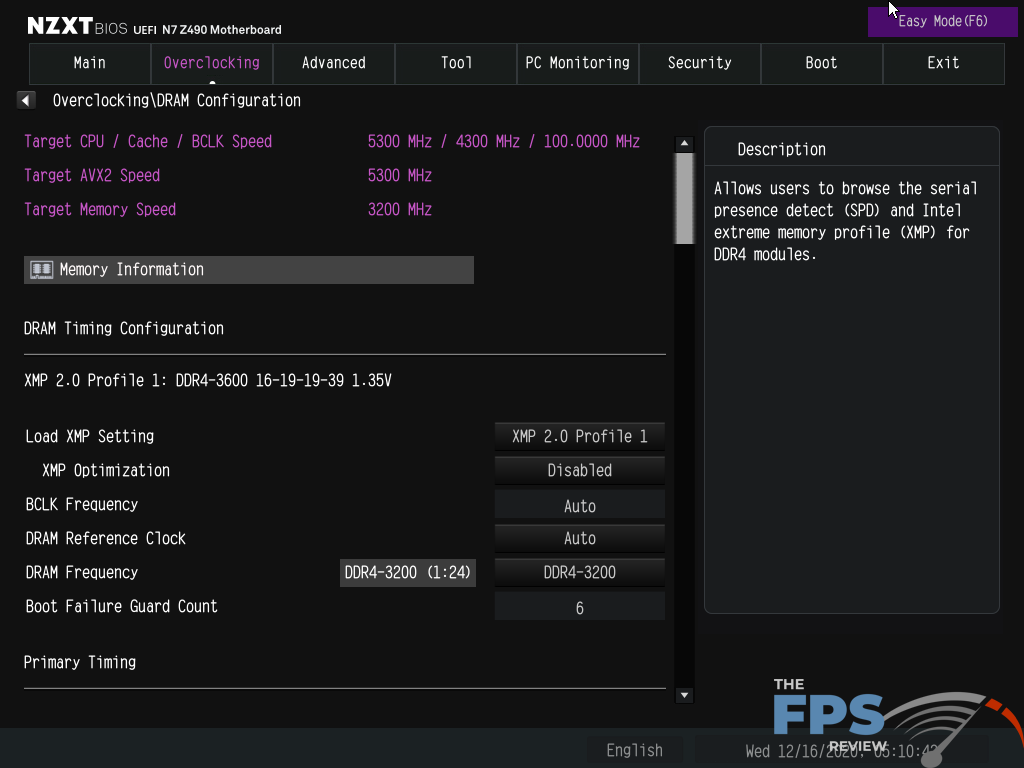Switch to Easy Mode (F6)

click(942, 22)
